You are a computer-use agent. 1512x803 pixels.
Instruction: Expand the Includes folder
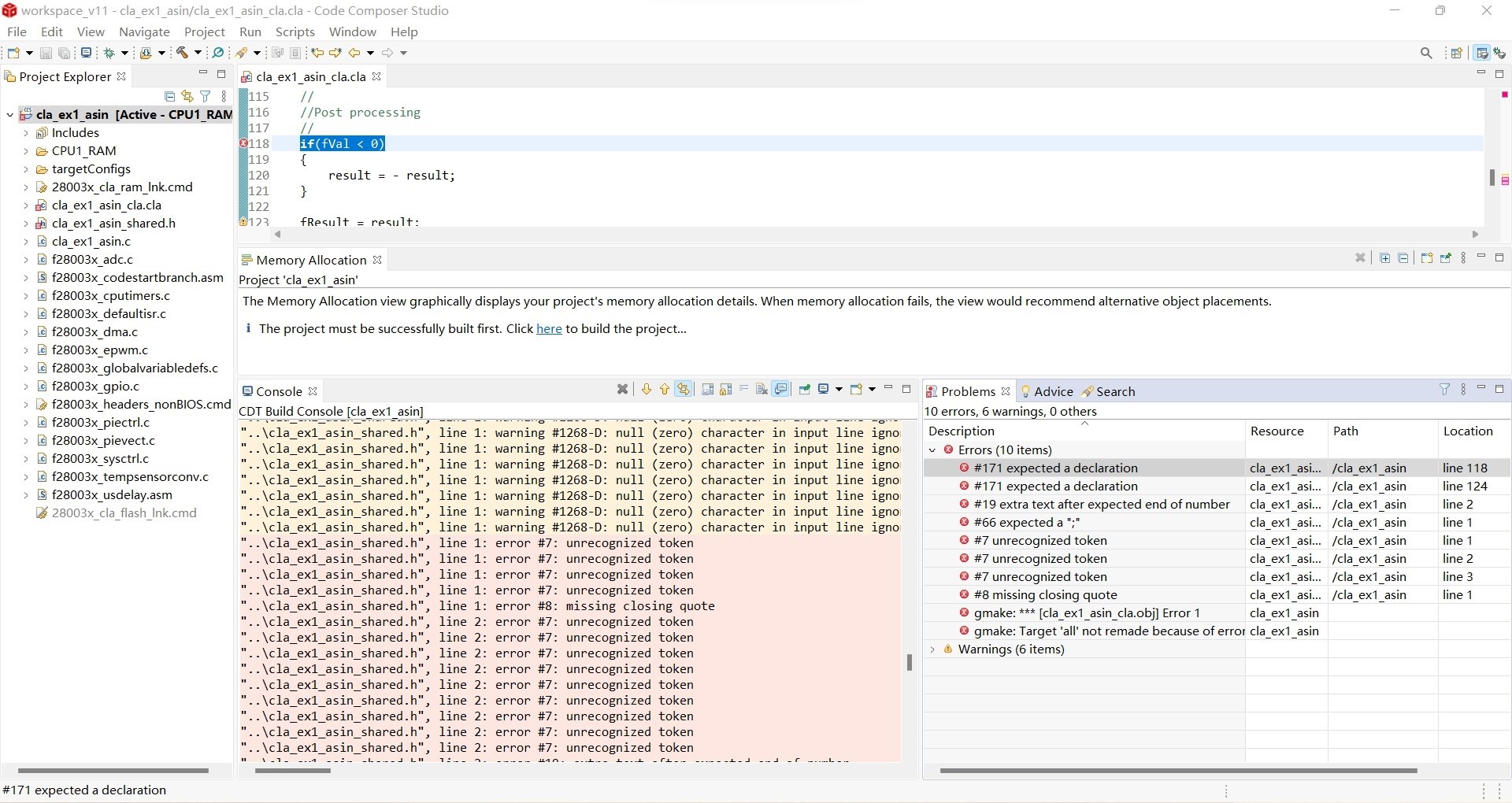[x=26, y=133]
